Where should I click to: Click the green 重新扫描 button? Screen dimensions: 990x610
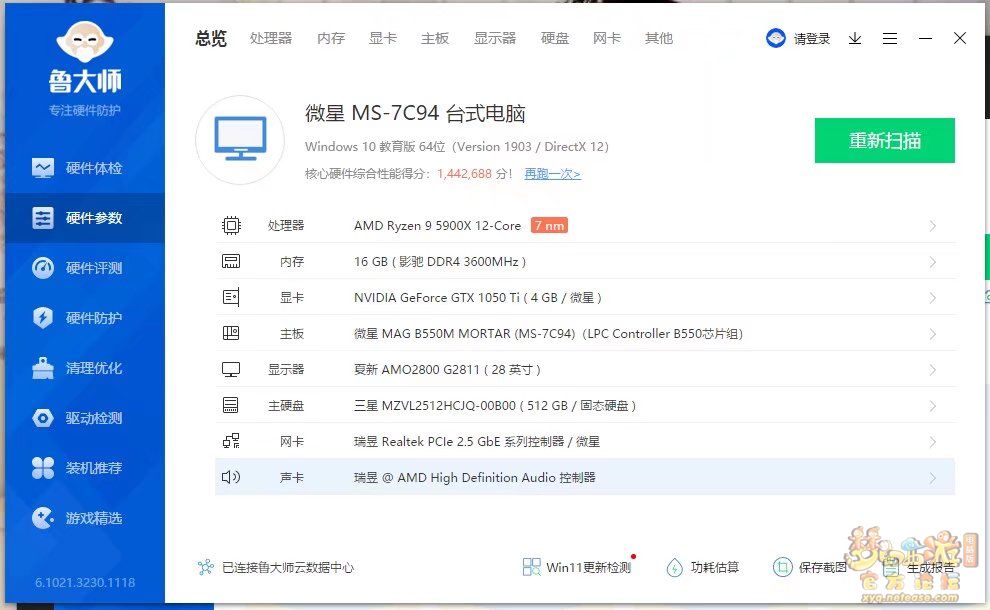pyautogui.click(x=885, y=140)
